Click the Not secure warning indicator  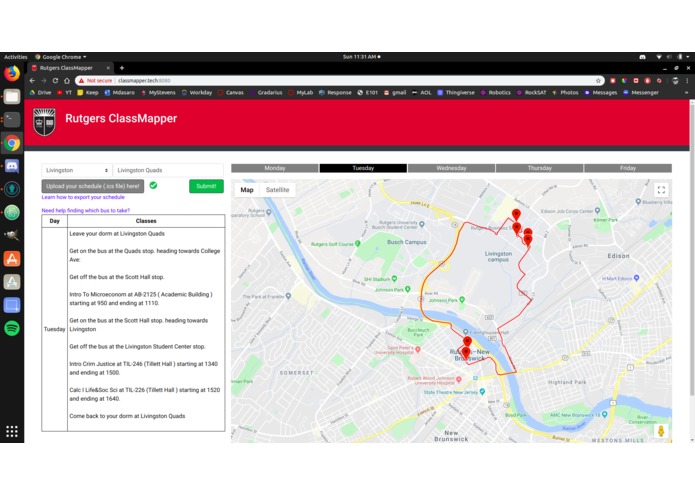(95, 81)
